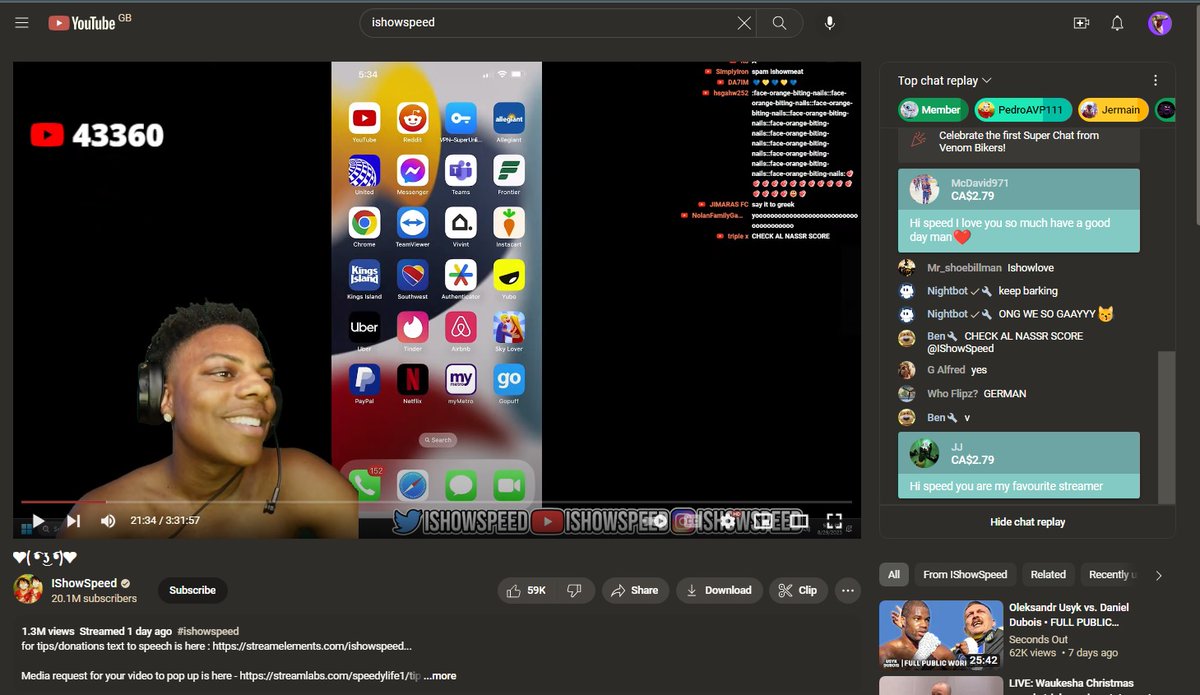The image size is (1200, 695).
Task: Enter full screen mode
Action: (x=834, y=520)
